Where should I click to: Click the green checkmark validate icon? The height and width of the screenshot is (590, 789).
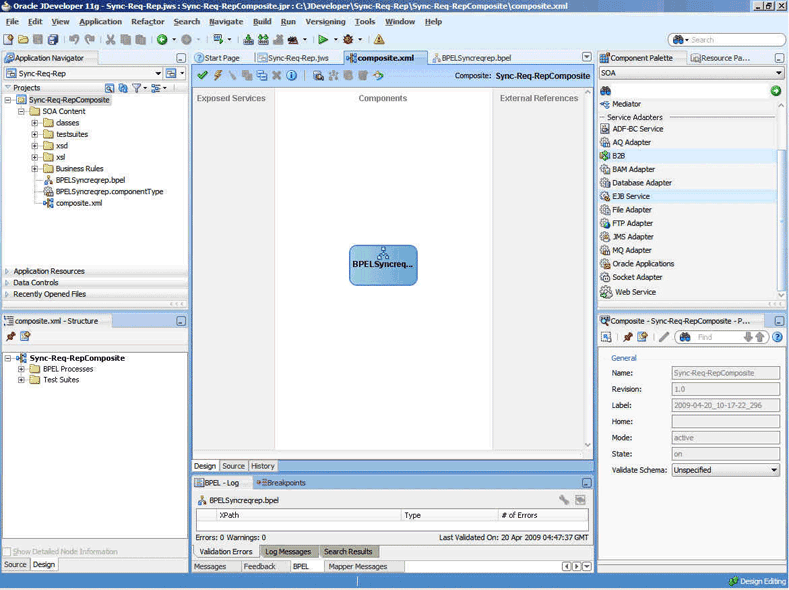tap(203, 75)
